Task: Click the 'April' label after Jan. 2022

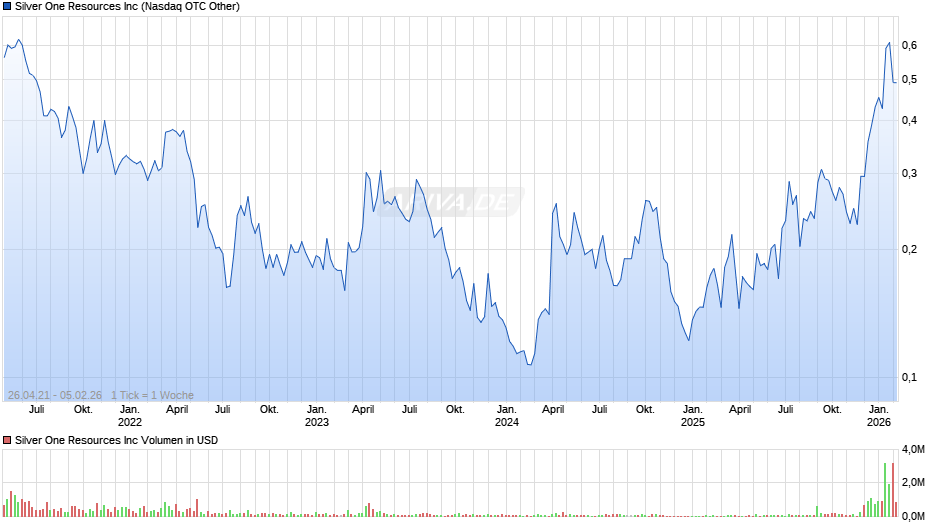Action: [177, 409]
